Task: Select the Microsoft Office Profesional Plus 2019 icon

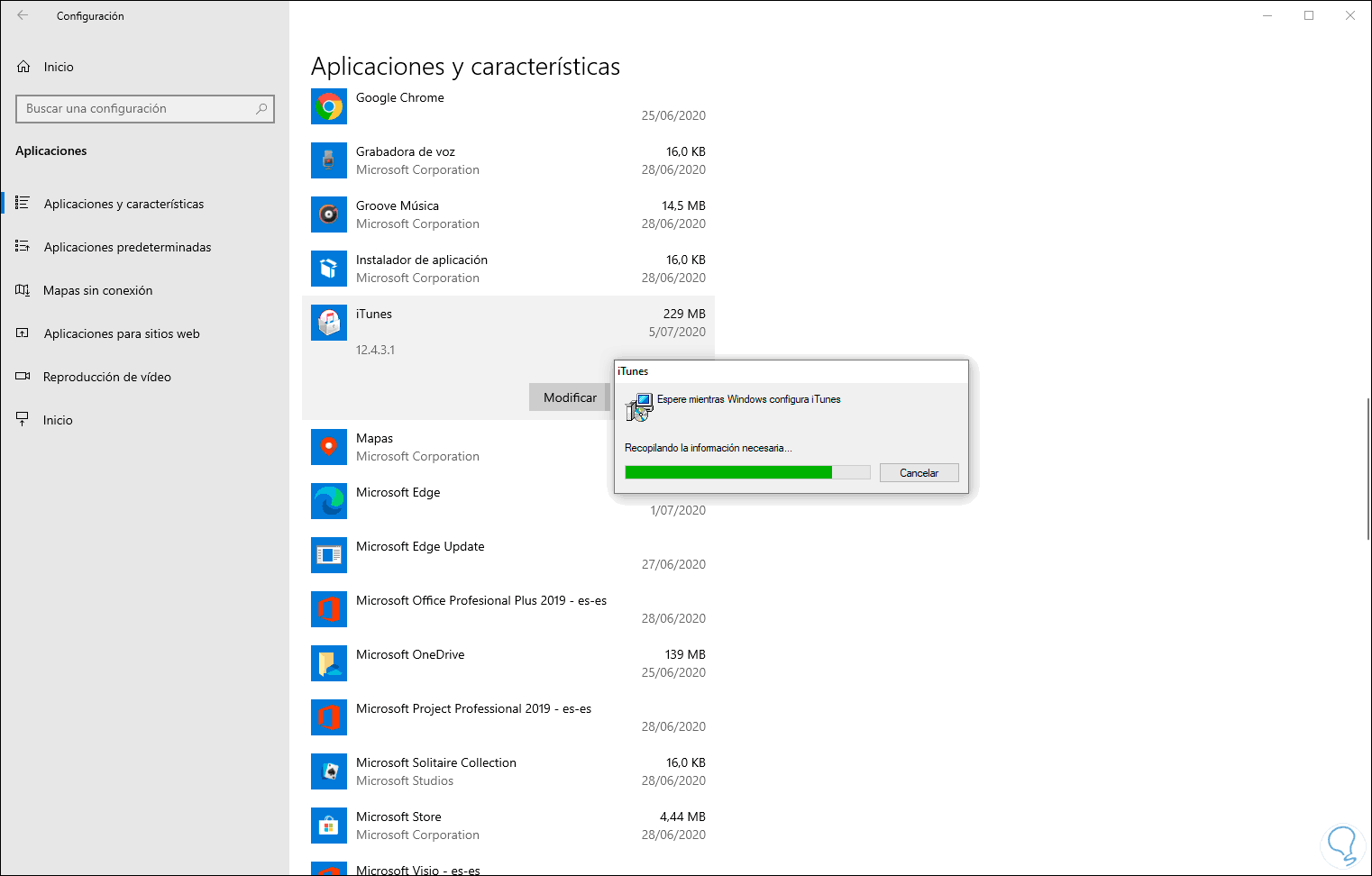Action: (x=329, y=609)
